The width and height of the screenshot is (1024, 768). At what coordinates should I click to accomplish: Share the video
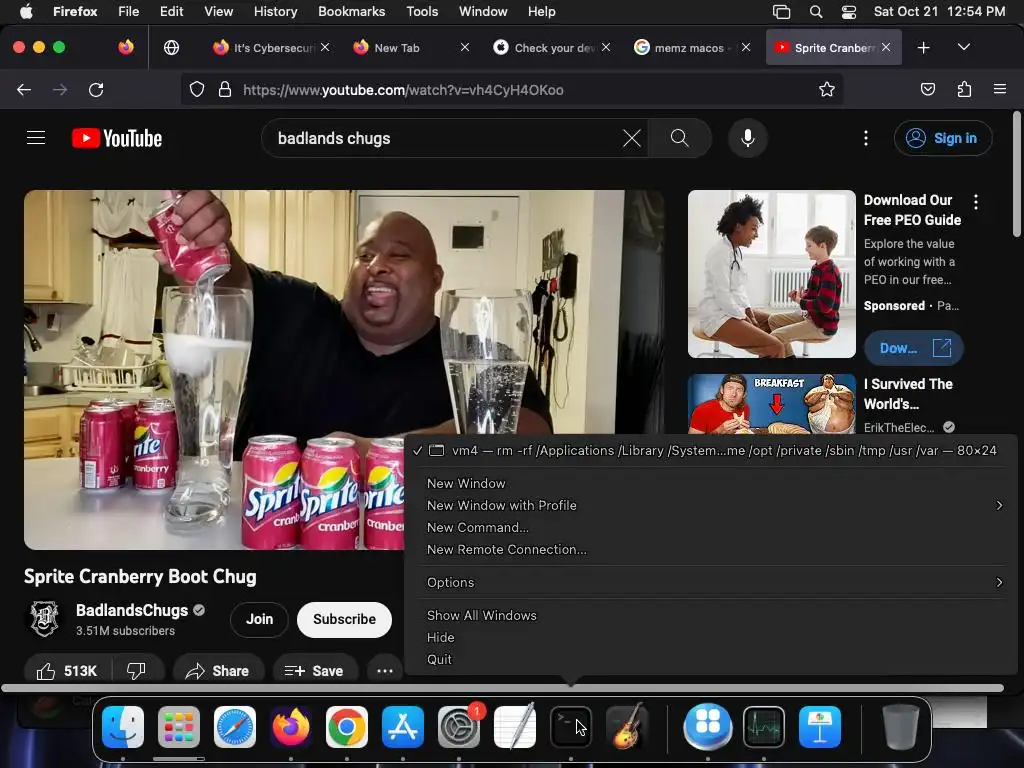click(x=218, y=671)
